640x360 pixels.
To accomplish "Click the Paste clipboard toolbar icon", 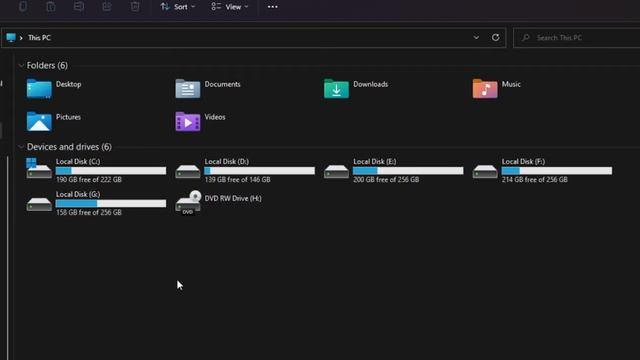I will tap(51, 6).
